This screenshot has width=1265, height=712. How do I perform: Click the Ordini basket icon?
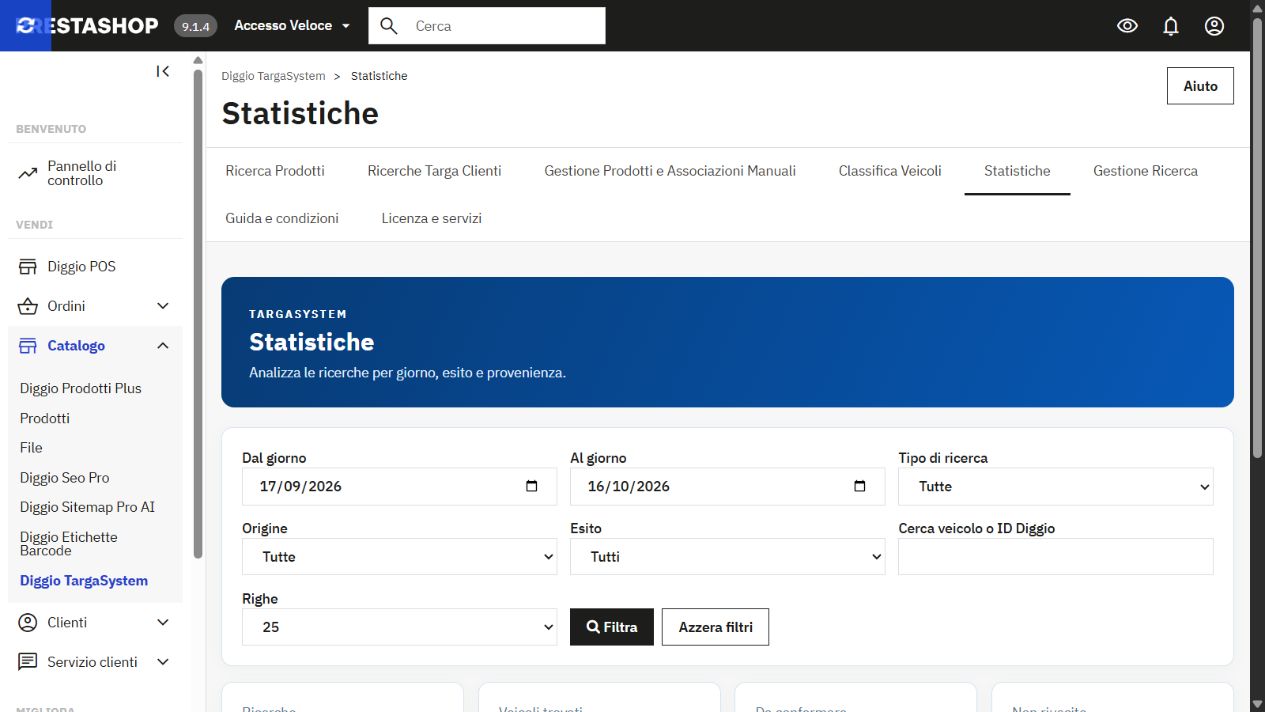tap(28, 306)
